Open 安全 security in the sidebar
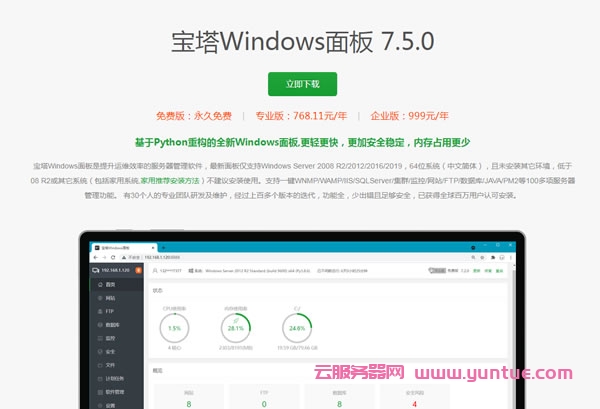The width and height of the screenshot is (600, 409). (111, 352)
